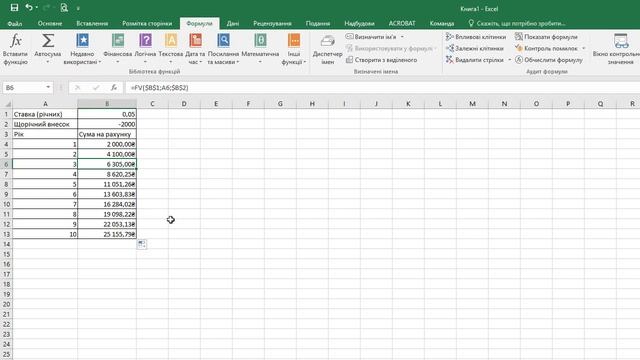Click the Автосума sigma icon

[48, 49]
